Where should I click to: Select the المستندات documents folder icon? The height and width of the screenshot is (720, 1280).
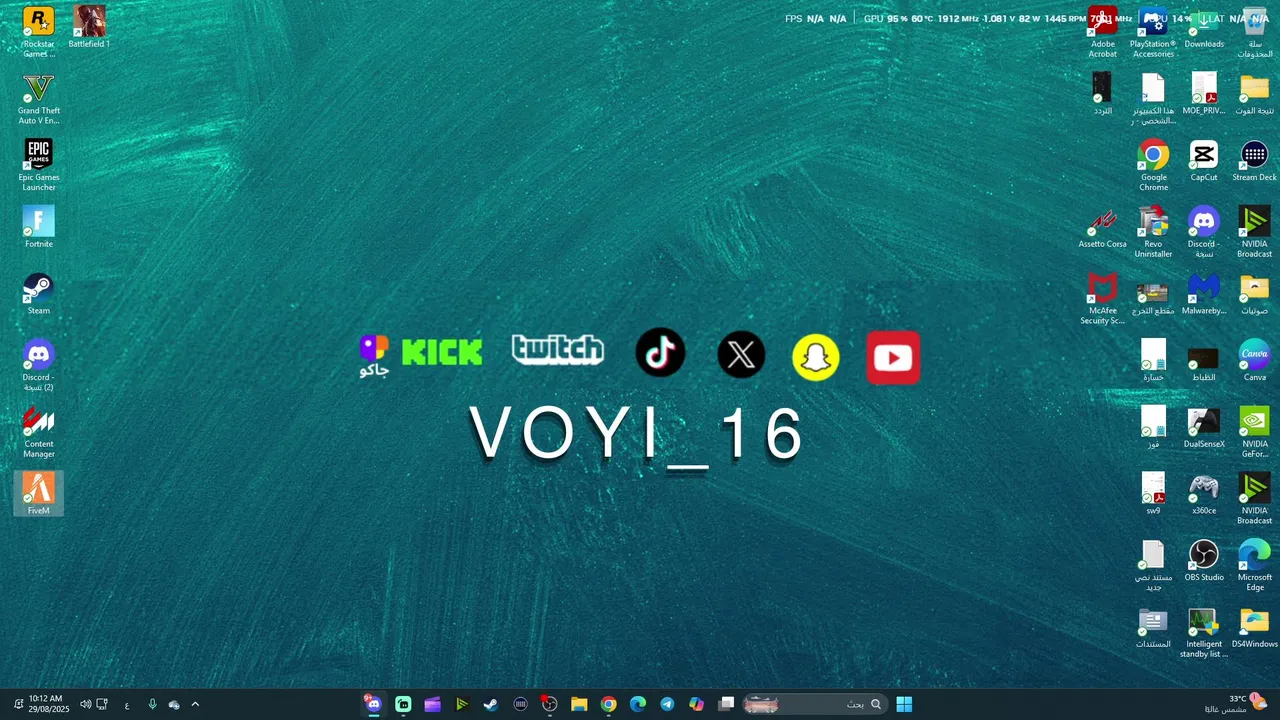pos(1153,627)
